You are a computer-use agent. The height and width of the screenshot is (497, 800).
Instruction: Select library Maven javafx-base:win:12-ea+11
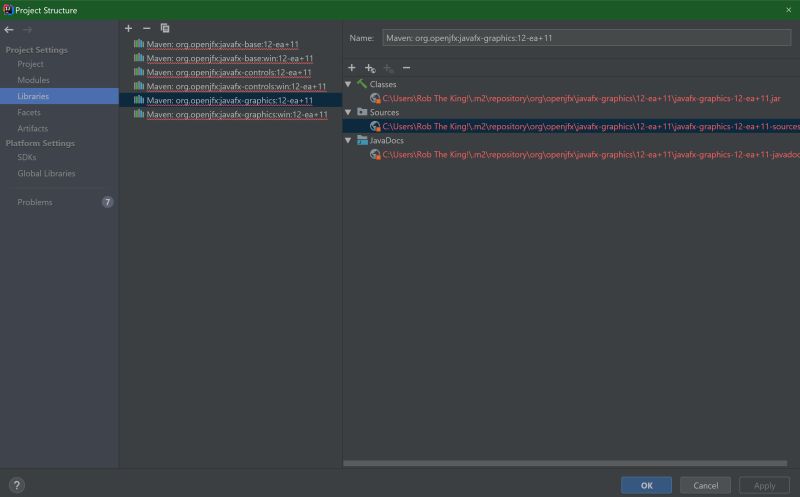(x=230, y=58)
